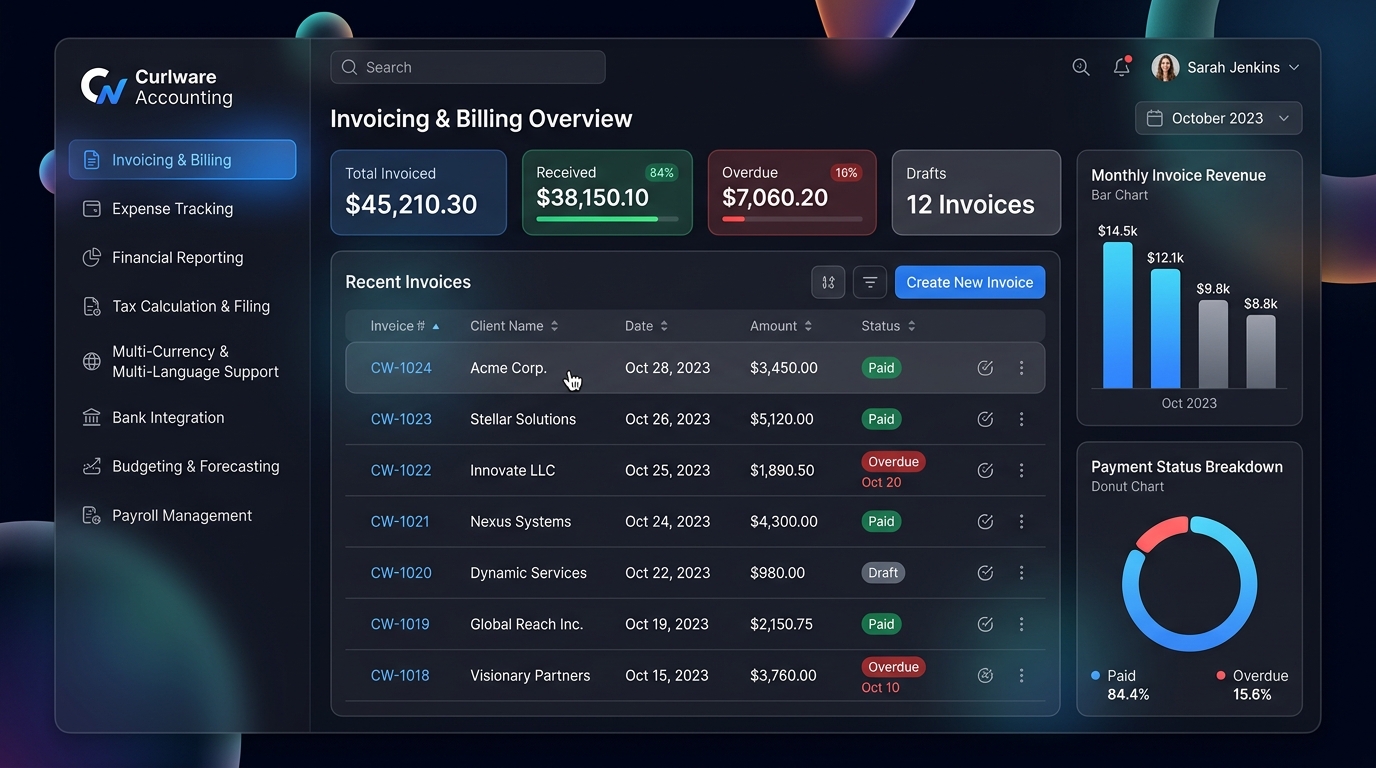Screen dimensions: 1376x768
Task: Open invoice CW-1022 link
Action: (x=401, y=471)
